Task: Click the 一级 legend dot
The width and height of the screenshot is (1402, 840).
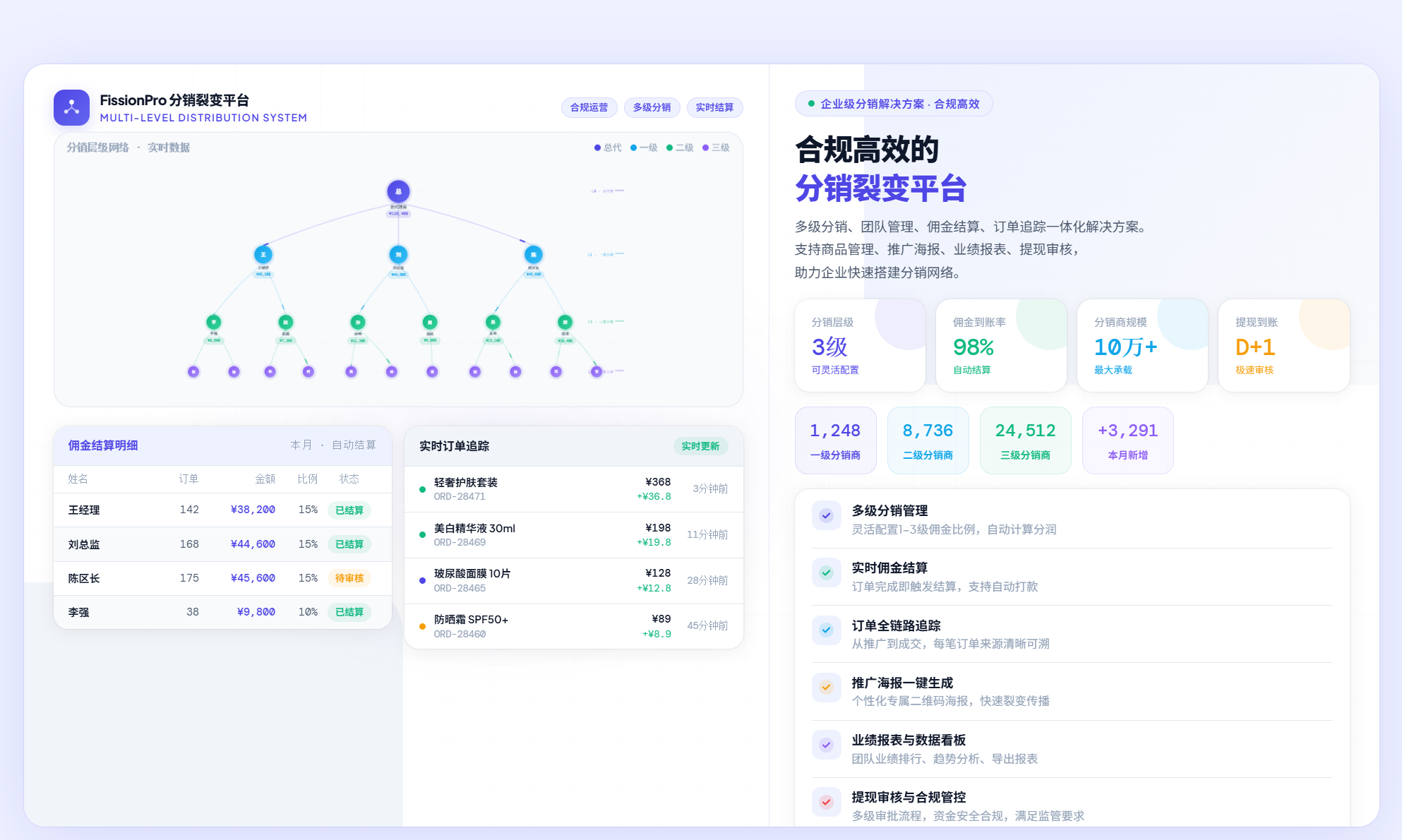Action: pyautogui.click(x=633, y=148)
